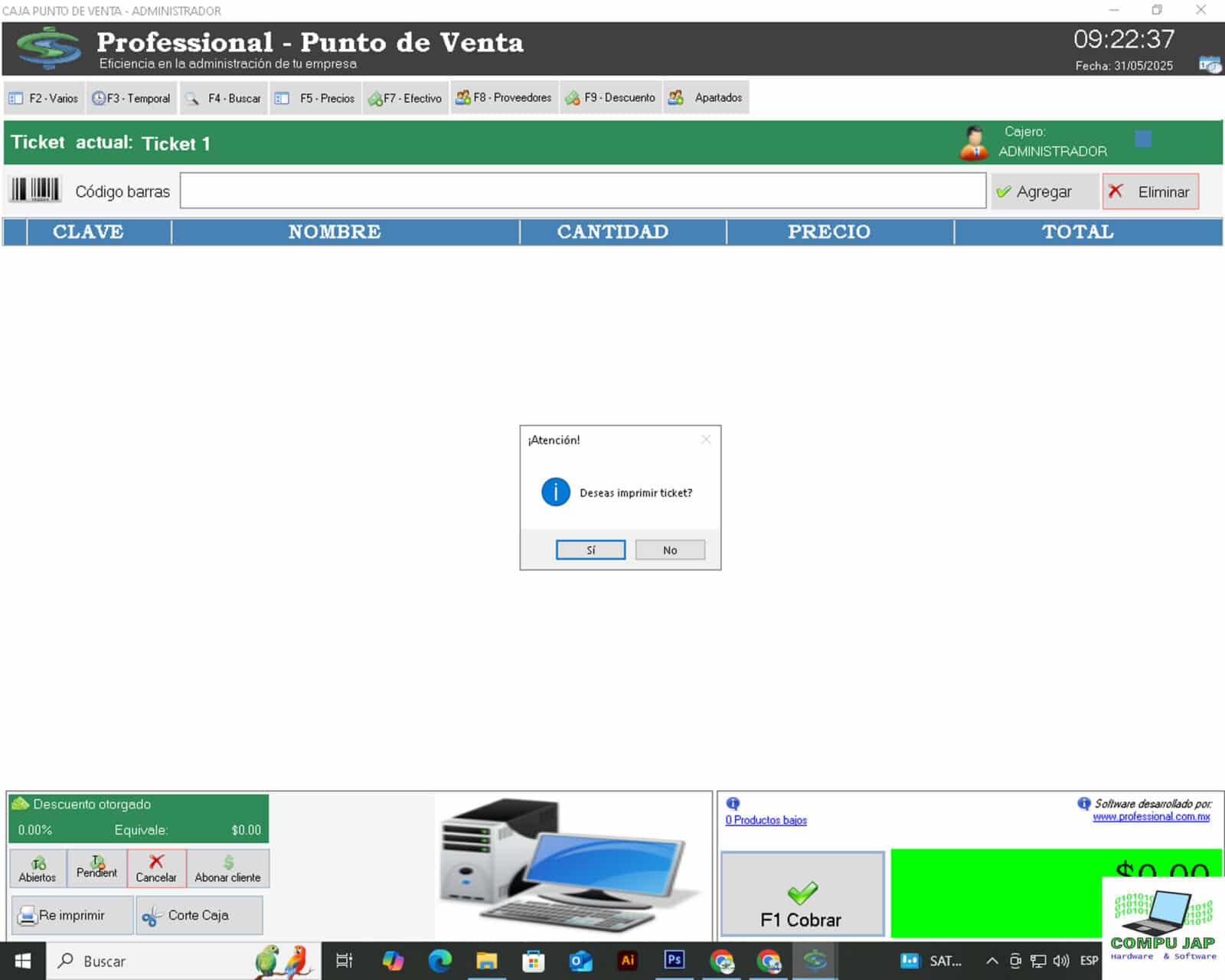
Task: Click the Pendient tickets button
Action: tap(96, 869)
